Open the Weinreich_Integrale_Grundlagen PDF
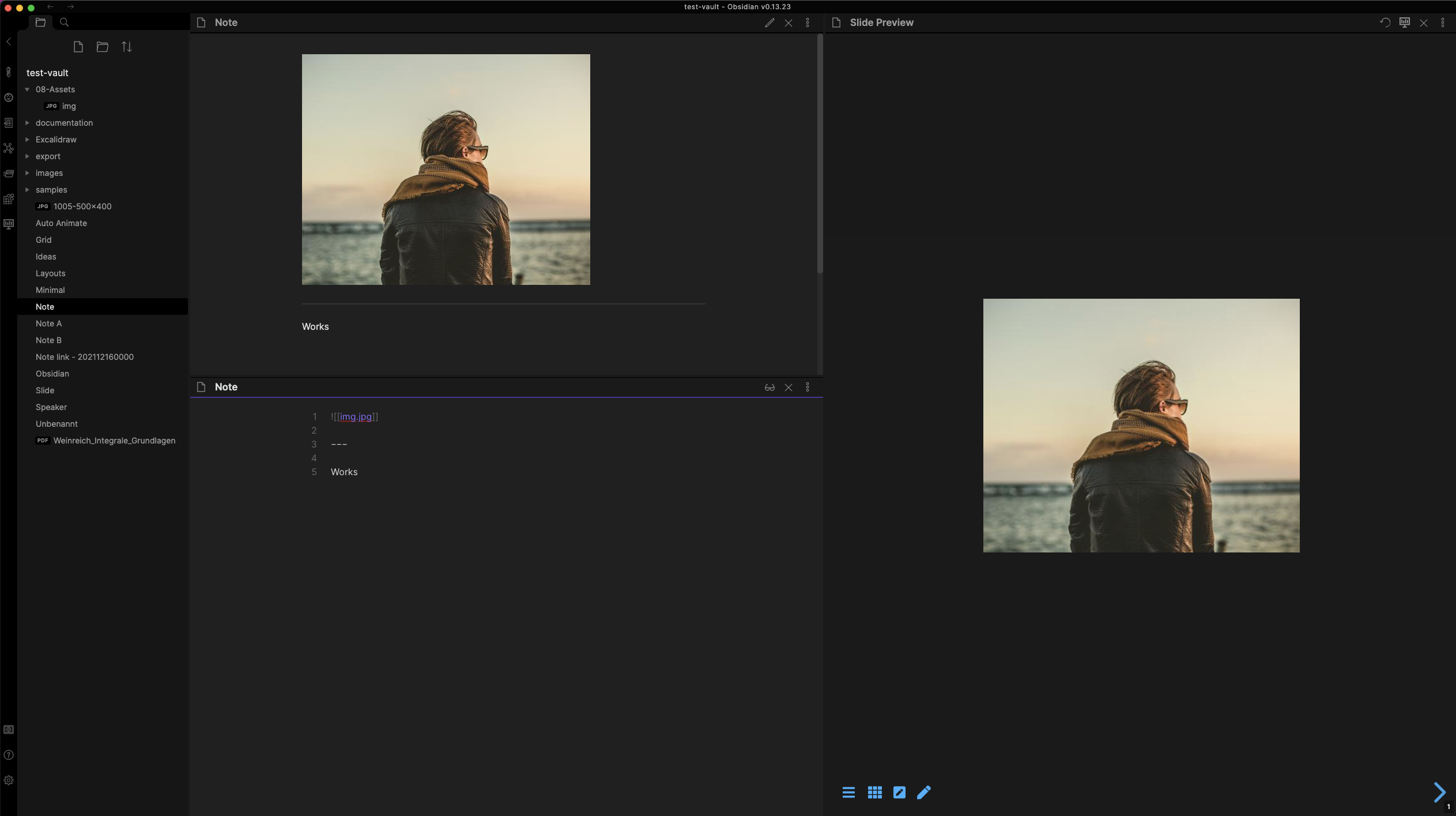The image size is (1456, 816). [114, 440]
